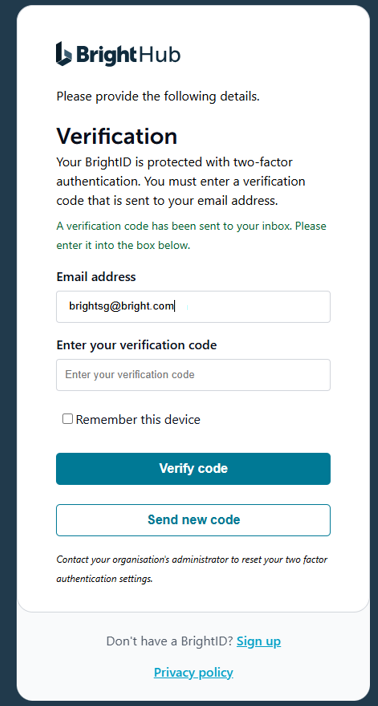This screenshot has height=706, width=378.
Task: Click 'Please provide the following details' text
Action: point(158,96)
